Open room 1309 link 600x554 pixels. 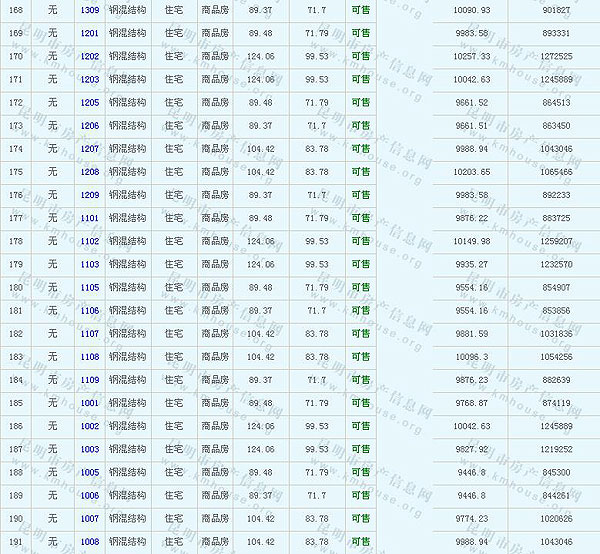pyautogui.click(x=90, y=10)
